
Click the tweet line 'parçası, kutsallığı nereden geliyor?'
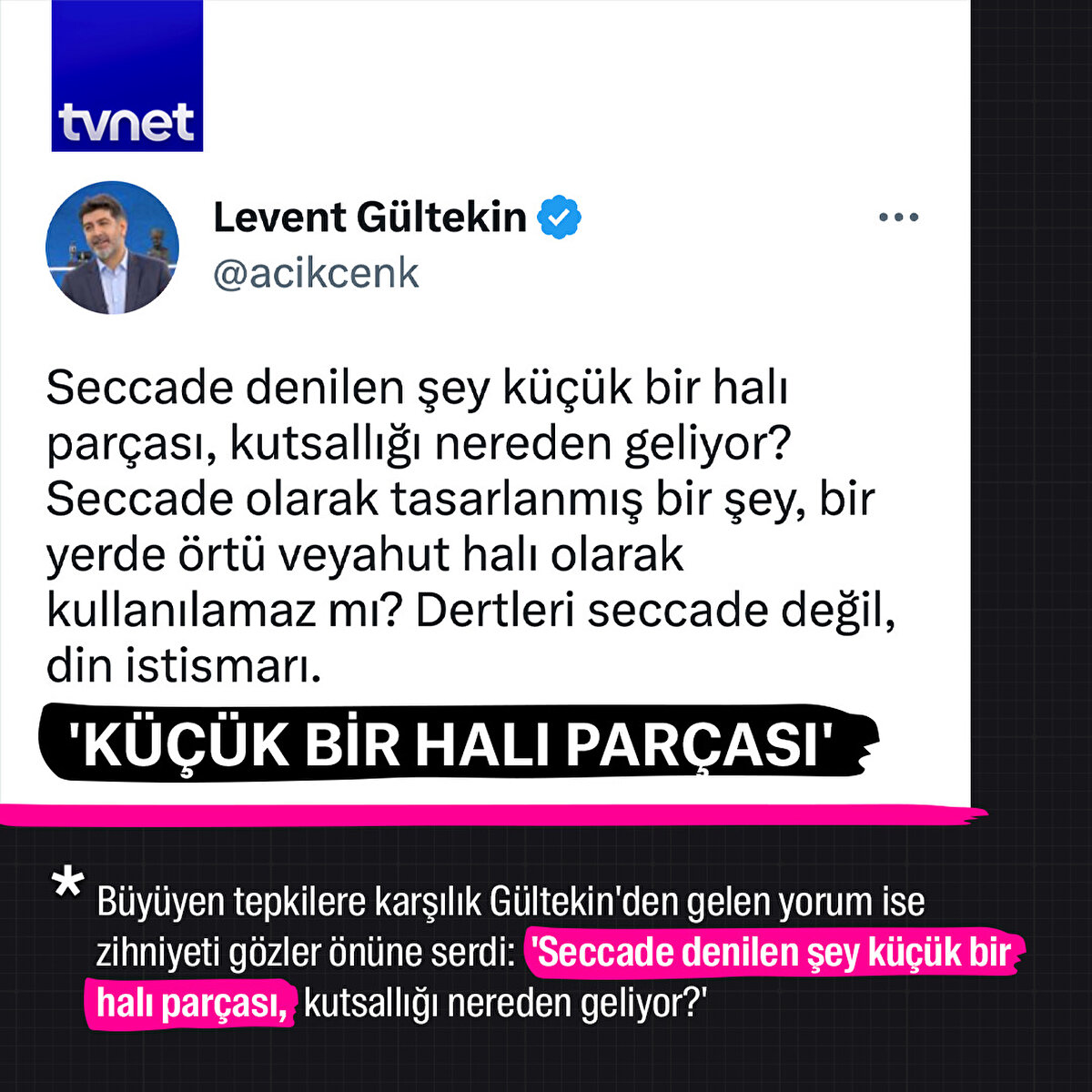tap(419, 444)
